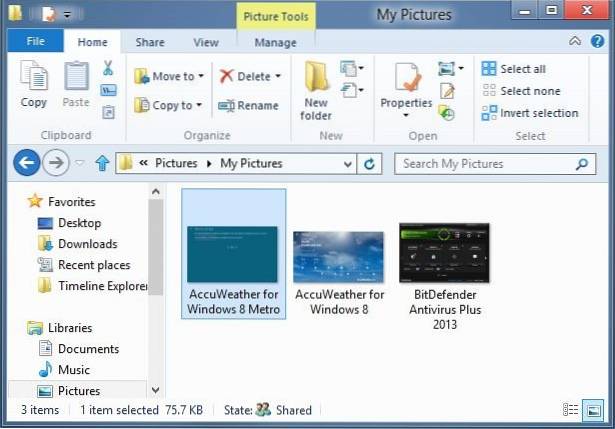The width and height of the screenshot is (615, 429).
Task: Open the Properties icon in ribbon
Action: [x=405, y=88]
